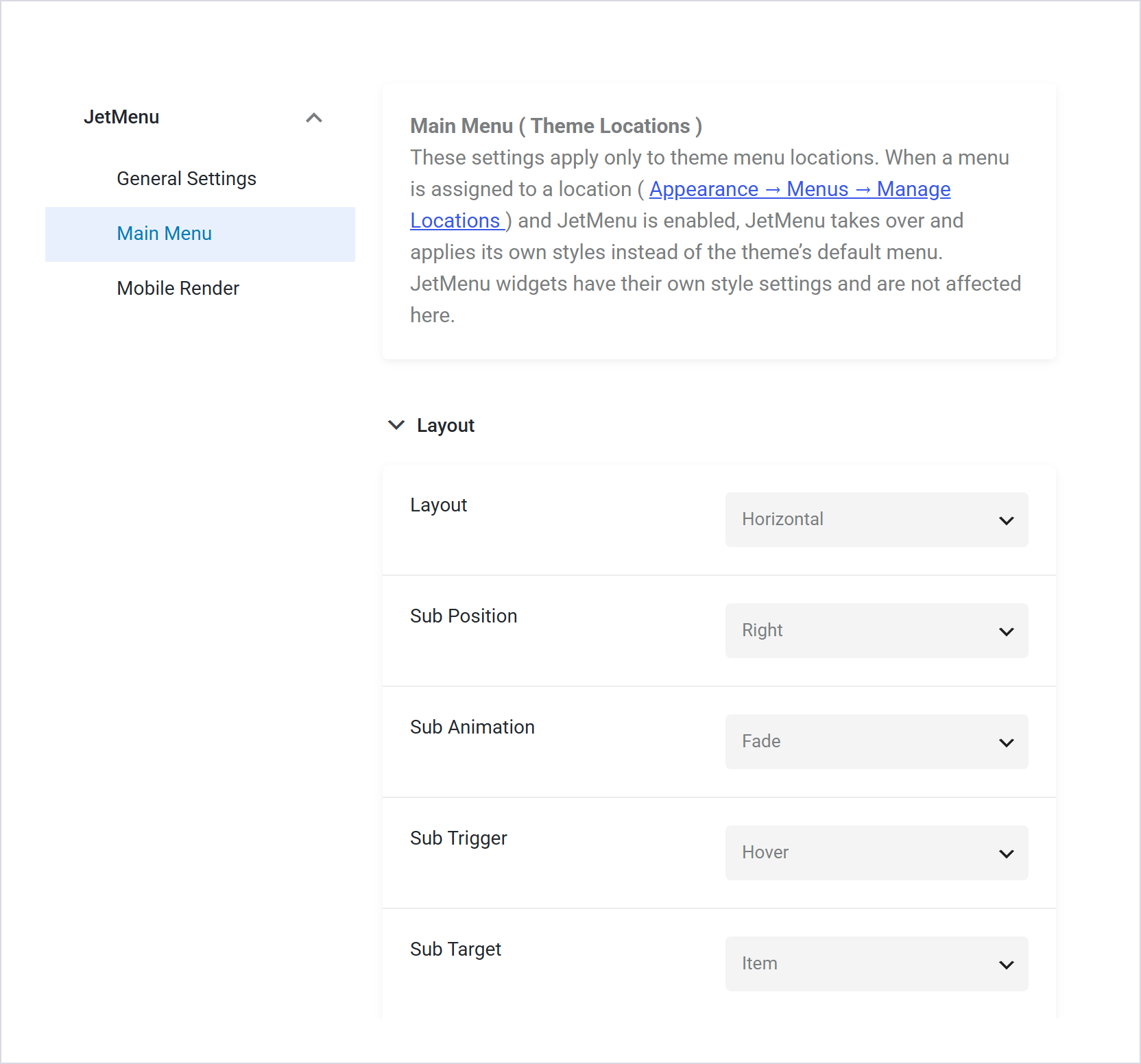The image size is (1141, 1064).
Task: Click the Sub Animation setting label
Action: [x=472, y=727]
